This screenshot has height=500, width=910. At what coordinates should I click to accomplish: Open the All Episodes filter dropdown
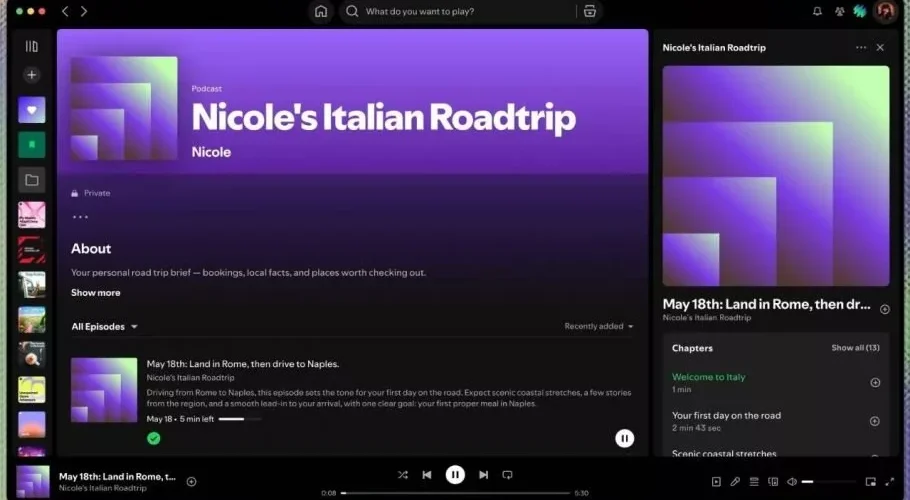(x=104, y=327)
